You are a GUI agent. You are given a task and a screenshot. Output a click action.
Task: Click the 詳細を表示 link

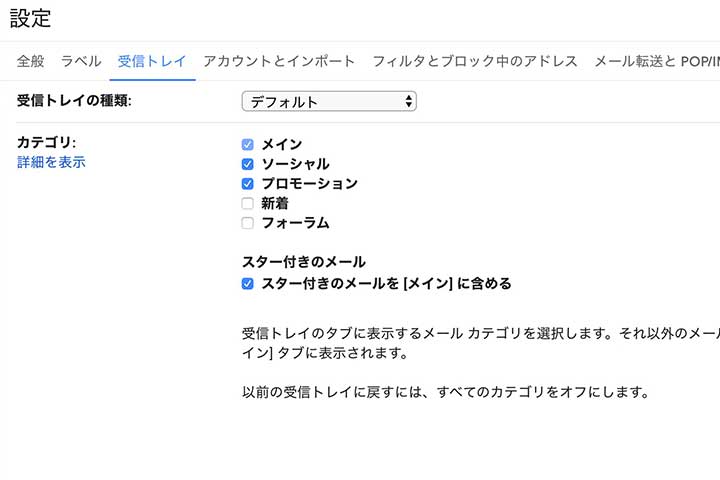51,162
